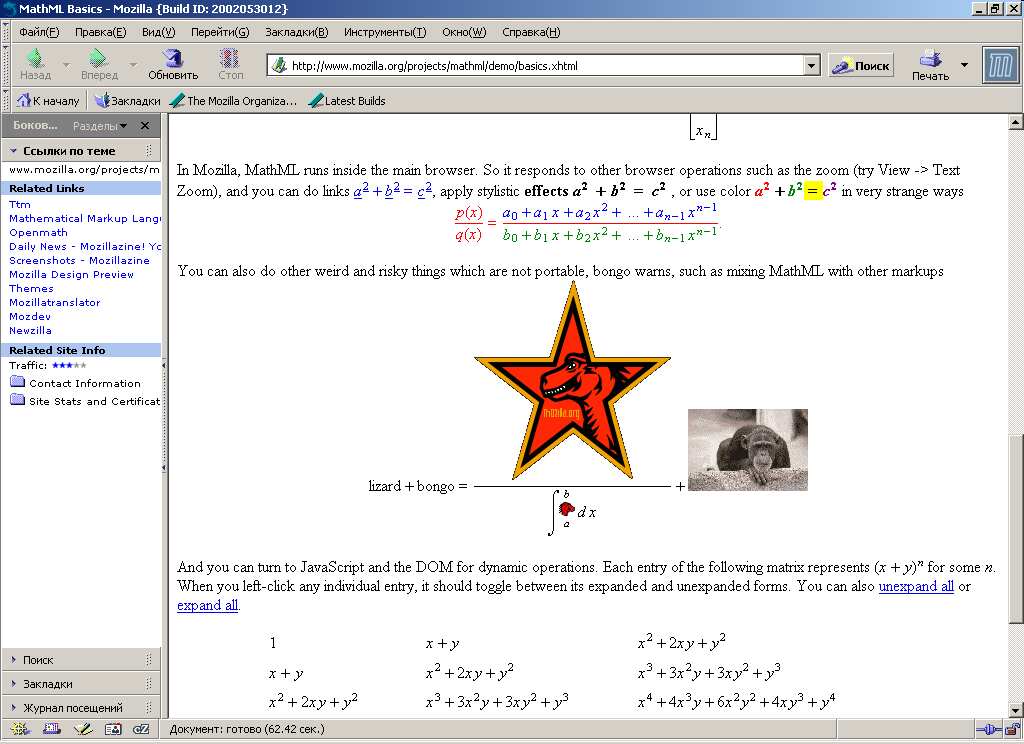Click the Traffic star rating
Viewport: 1024px width, 744px height.
[69, 365]
